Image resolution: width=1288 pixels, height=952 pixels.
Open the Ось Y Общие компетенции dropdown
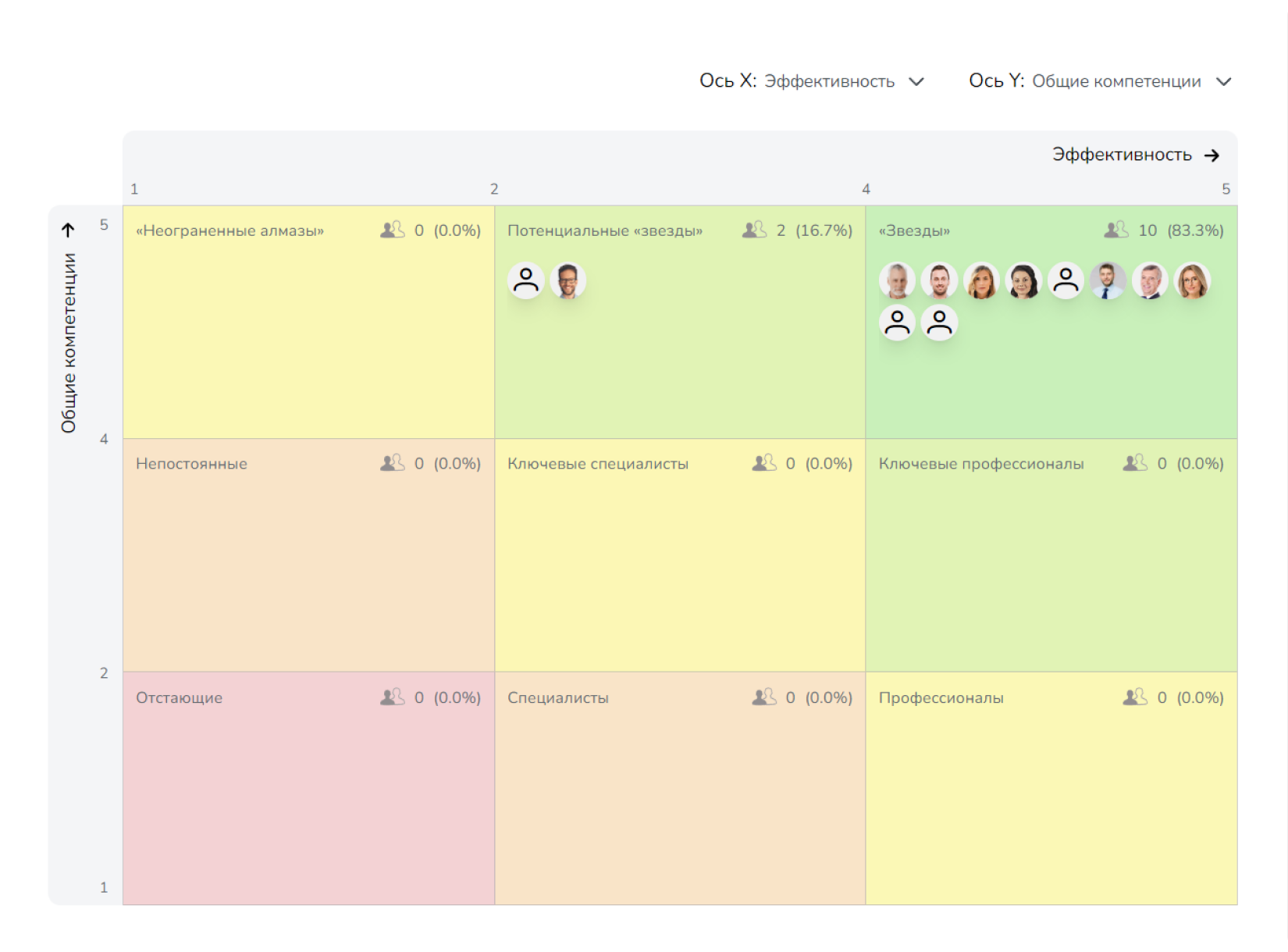click(1115, 81)
